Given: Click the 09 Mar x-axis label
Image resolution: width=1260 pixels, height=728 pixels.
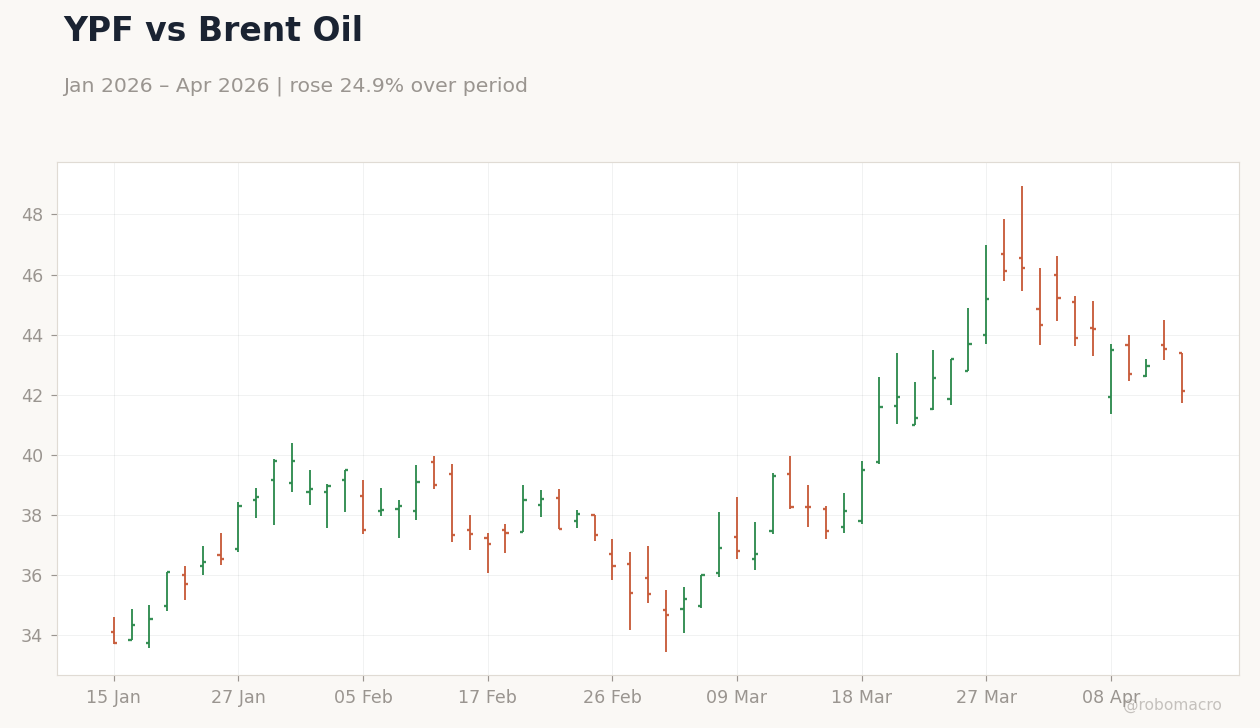Looking at the screenshot, I should [737, 698].
